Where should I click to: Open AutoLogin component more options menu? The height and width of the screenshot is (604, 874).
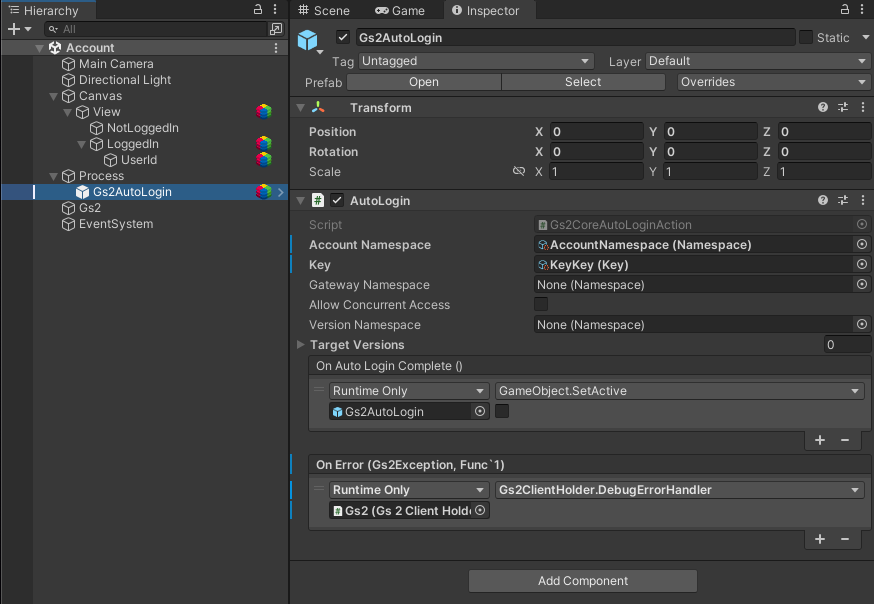point(863,201)
